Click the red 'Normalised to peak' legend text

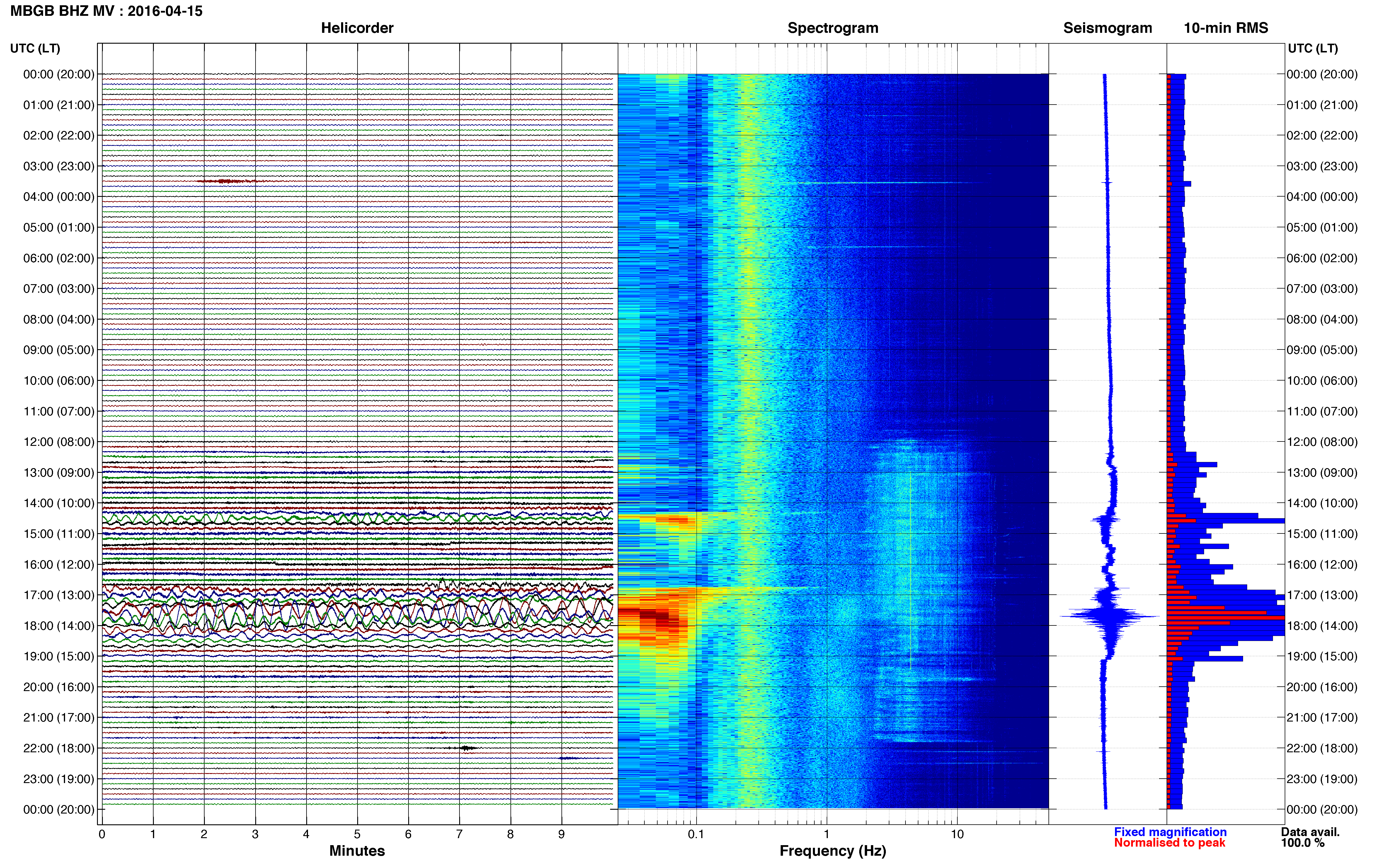pos(1170,843)
